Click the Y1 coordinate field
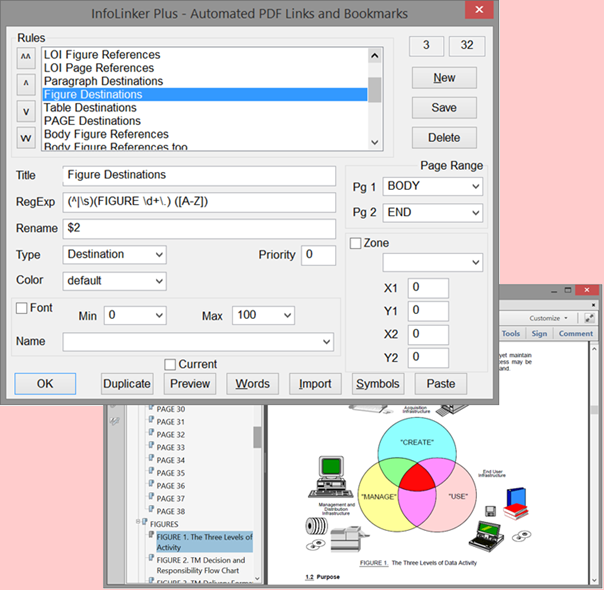This screenshot has width=604, height=590. (428, 311)
